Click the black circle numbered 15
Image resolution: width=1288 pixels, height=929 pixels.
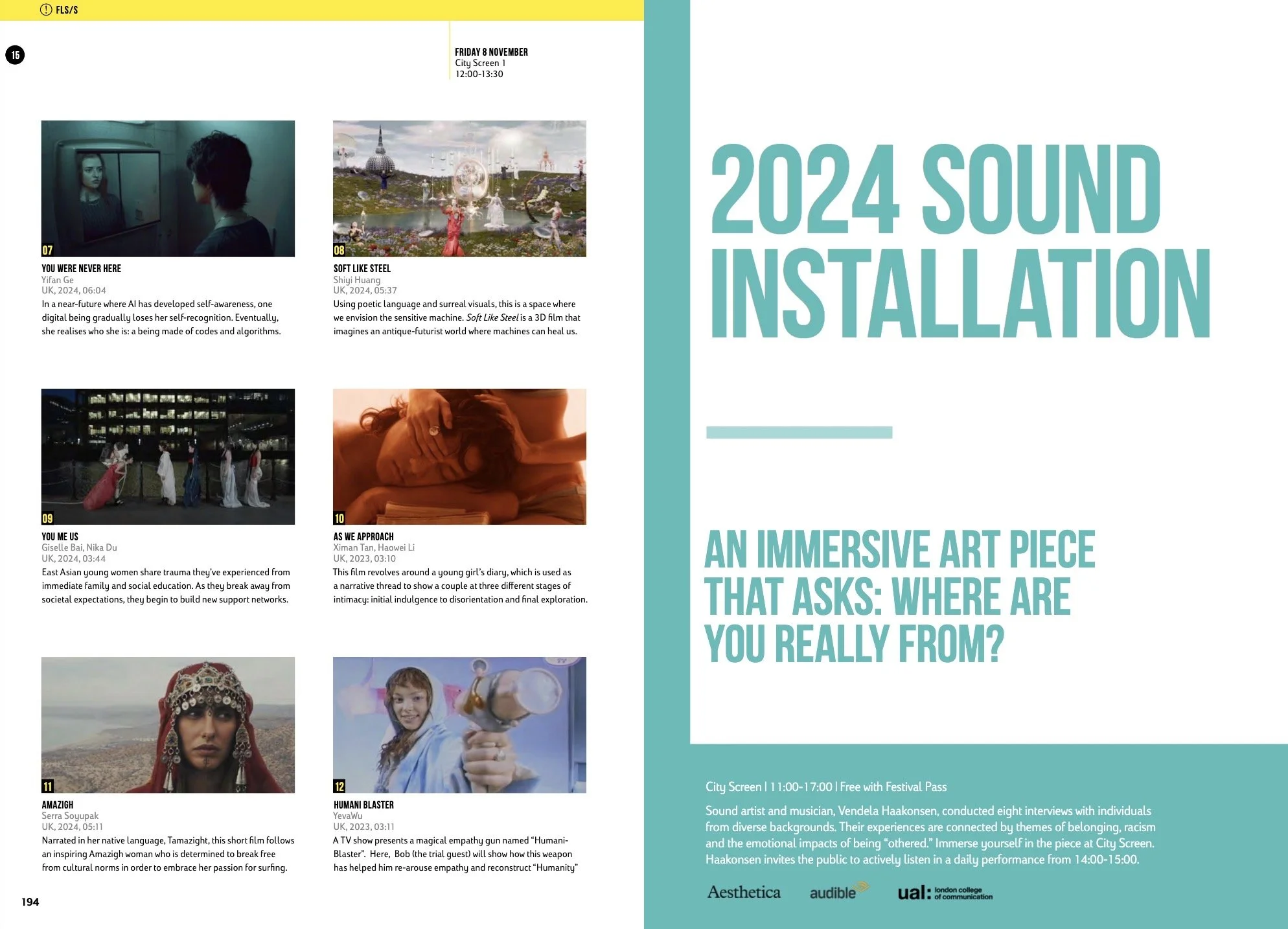15,55
